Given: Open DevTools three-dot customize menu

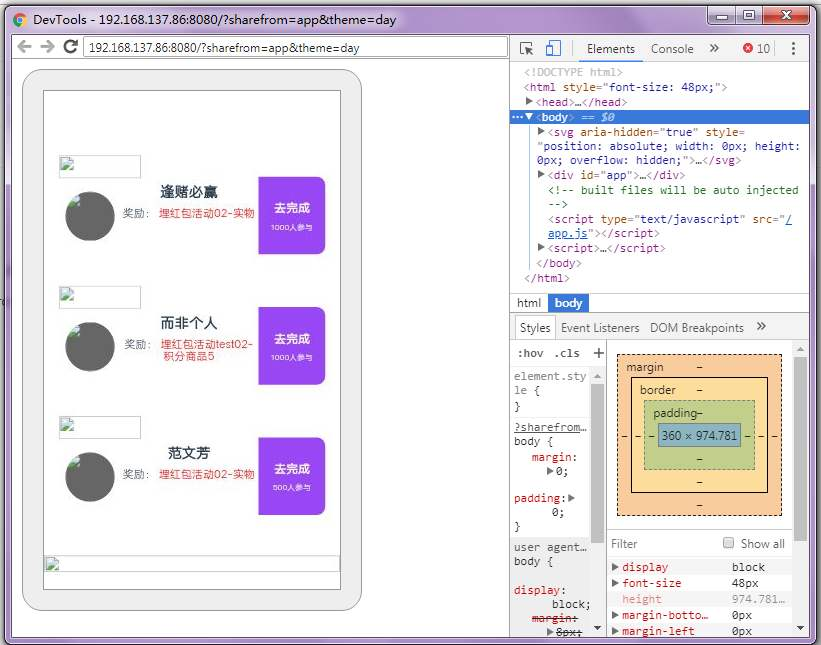Looking at the screenshot, I should [x=793, y=49].
